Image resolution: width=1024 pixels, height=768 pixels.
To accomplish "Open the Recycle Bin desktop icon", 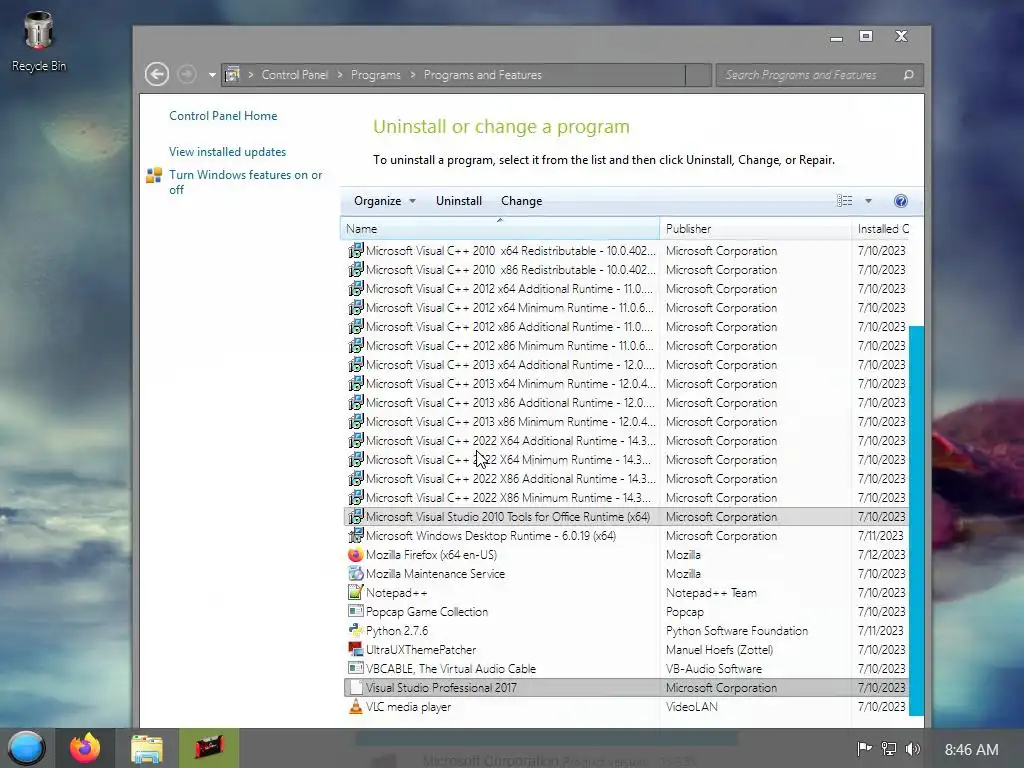I will point(39,41).
